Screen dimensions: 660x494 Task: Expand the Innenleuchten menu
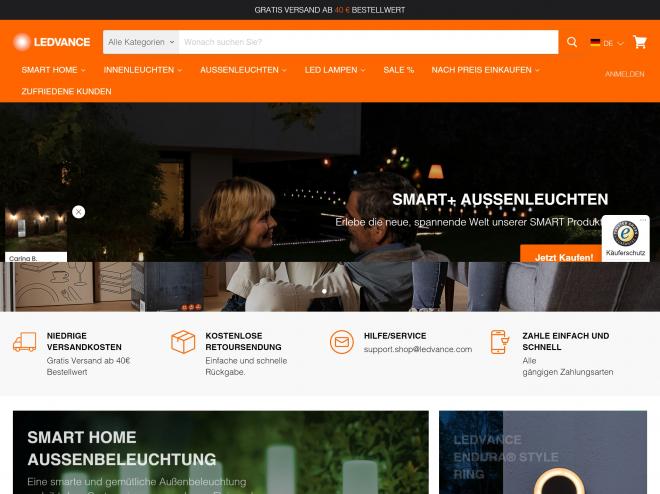tap(143, 70)
